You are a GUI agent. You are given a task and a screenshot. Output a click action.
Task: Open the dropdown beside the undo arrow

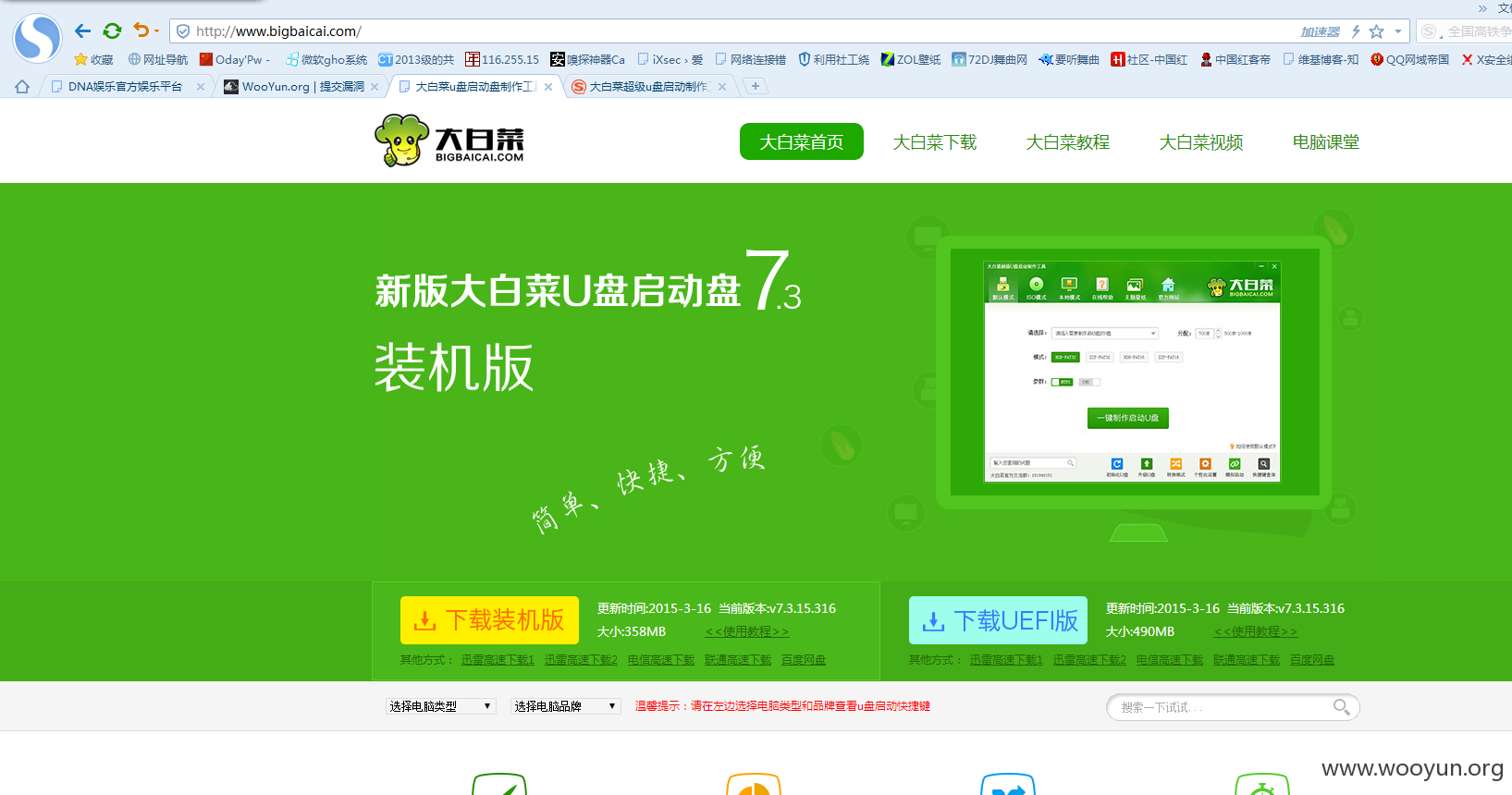click(x=156, y=31)
